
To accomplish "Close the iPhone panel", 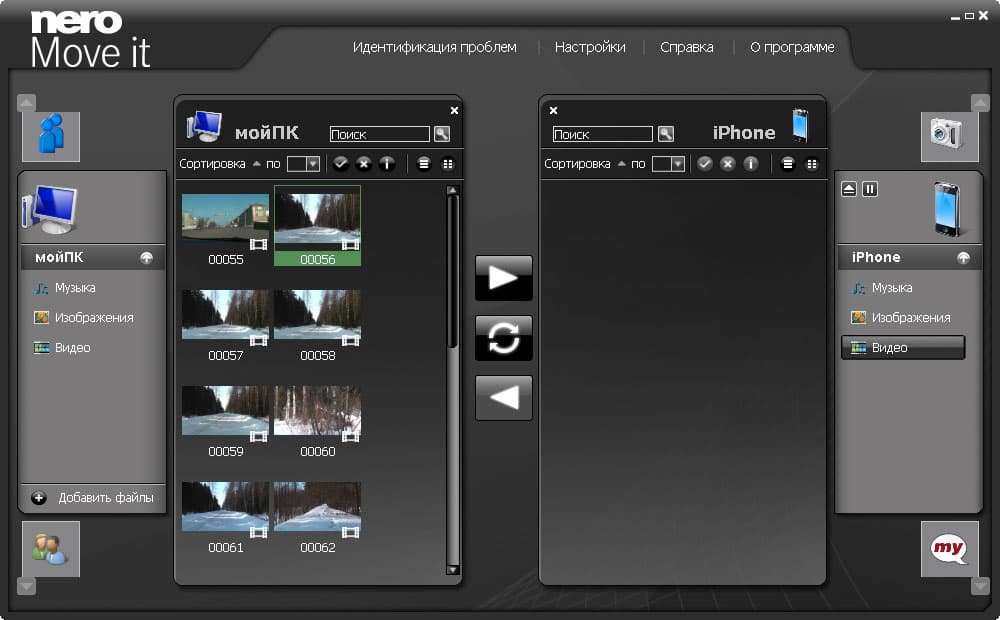I will pyautogui.click(x=554, y=110).
